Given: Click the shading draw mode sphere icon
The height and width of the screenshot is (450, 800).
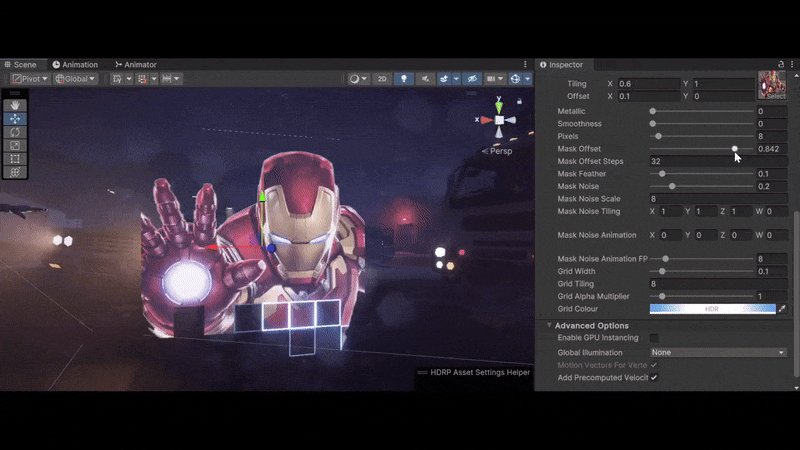Looking at the screenshot, I should pyautogui.click(x=354, y=79).
